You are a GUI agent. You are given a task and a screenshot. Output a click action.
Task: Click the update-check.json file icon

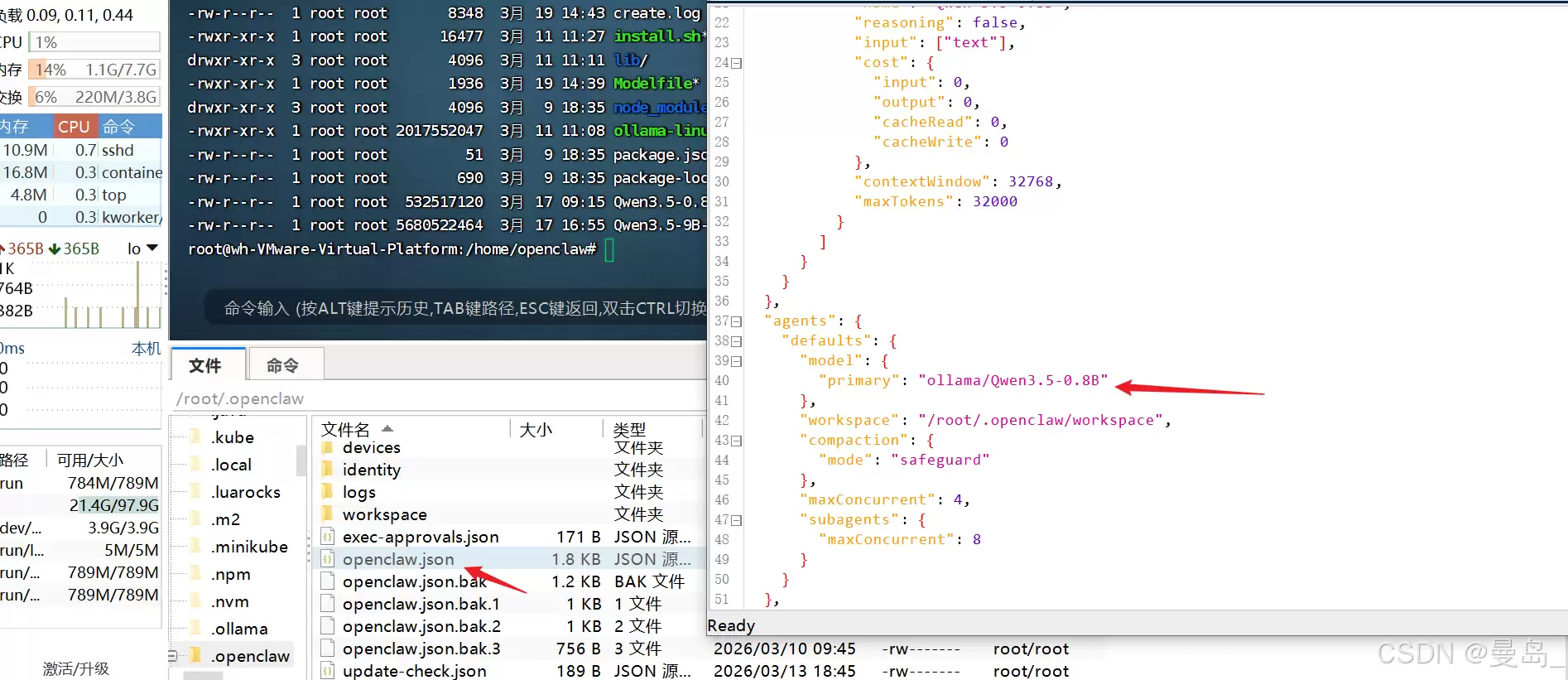(x=328, y=671)
